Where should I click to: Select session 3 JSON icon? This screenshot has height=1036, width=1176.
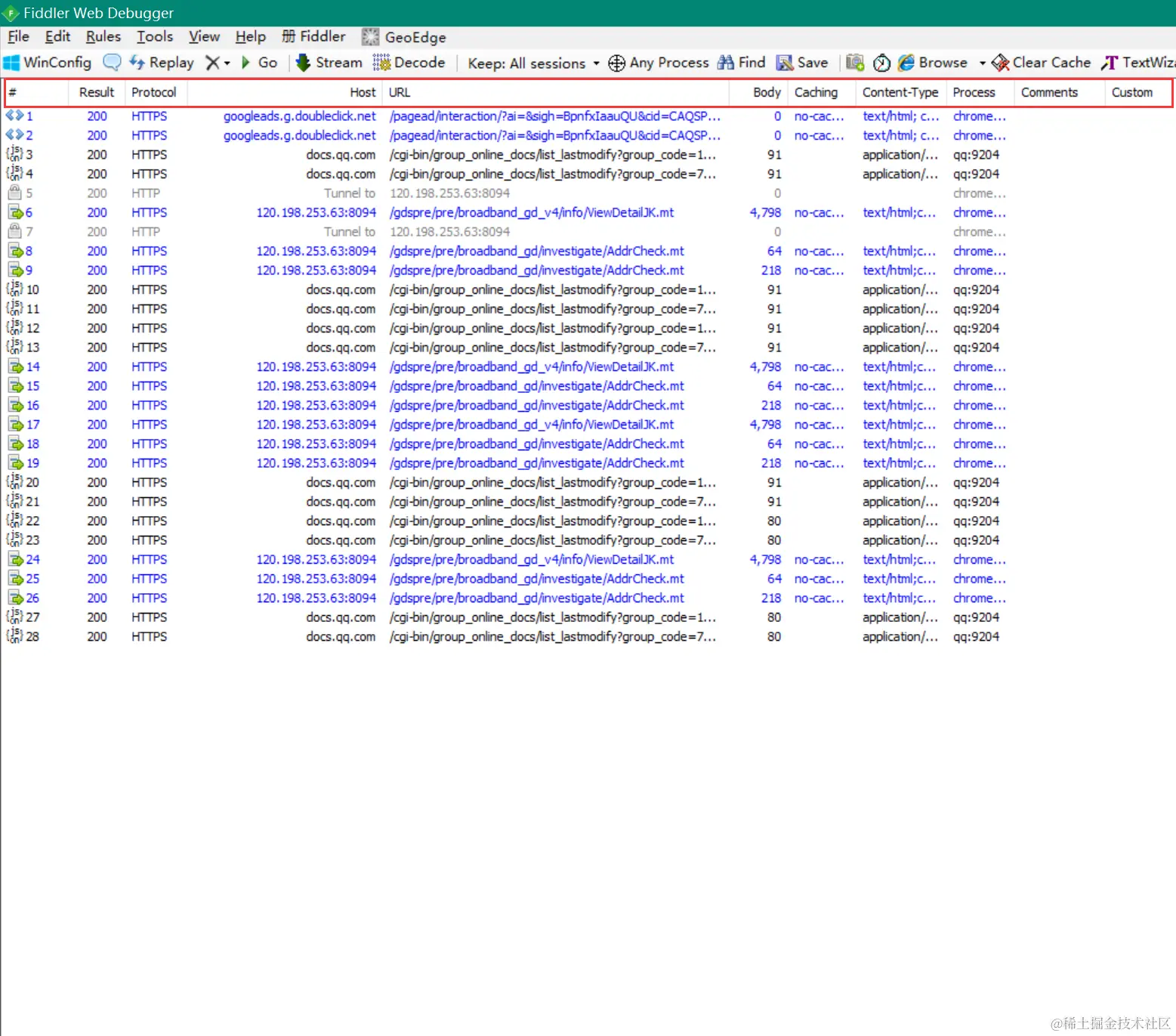pos(14,154)
